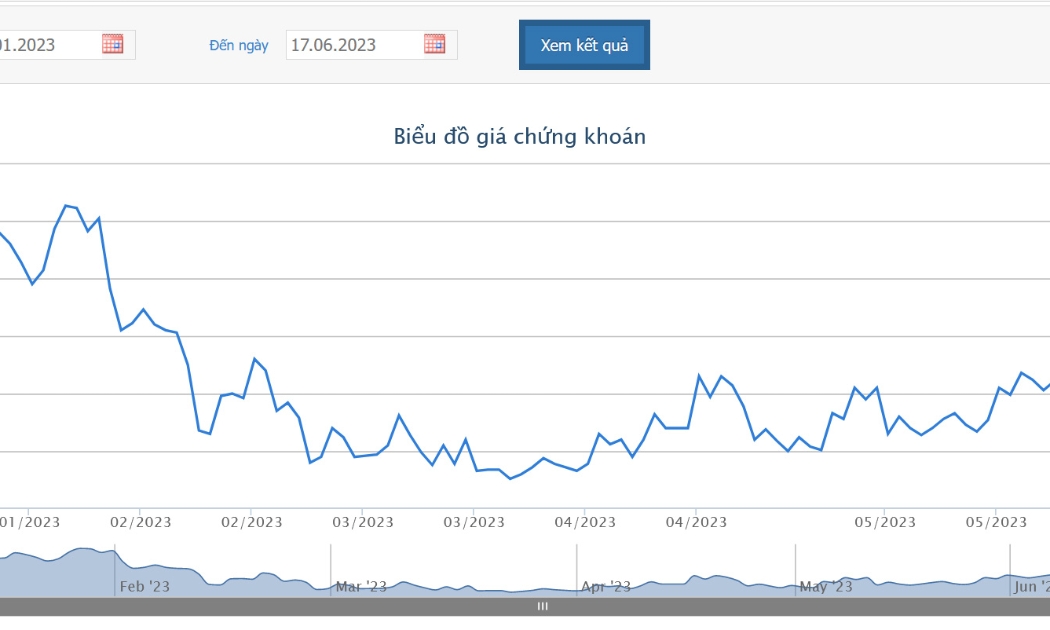Click the first 02/2023 axis label
Image resolution: width=1050 pixels, height=630 pixels.
click(141, 522)
